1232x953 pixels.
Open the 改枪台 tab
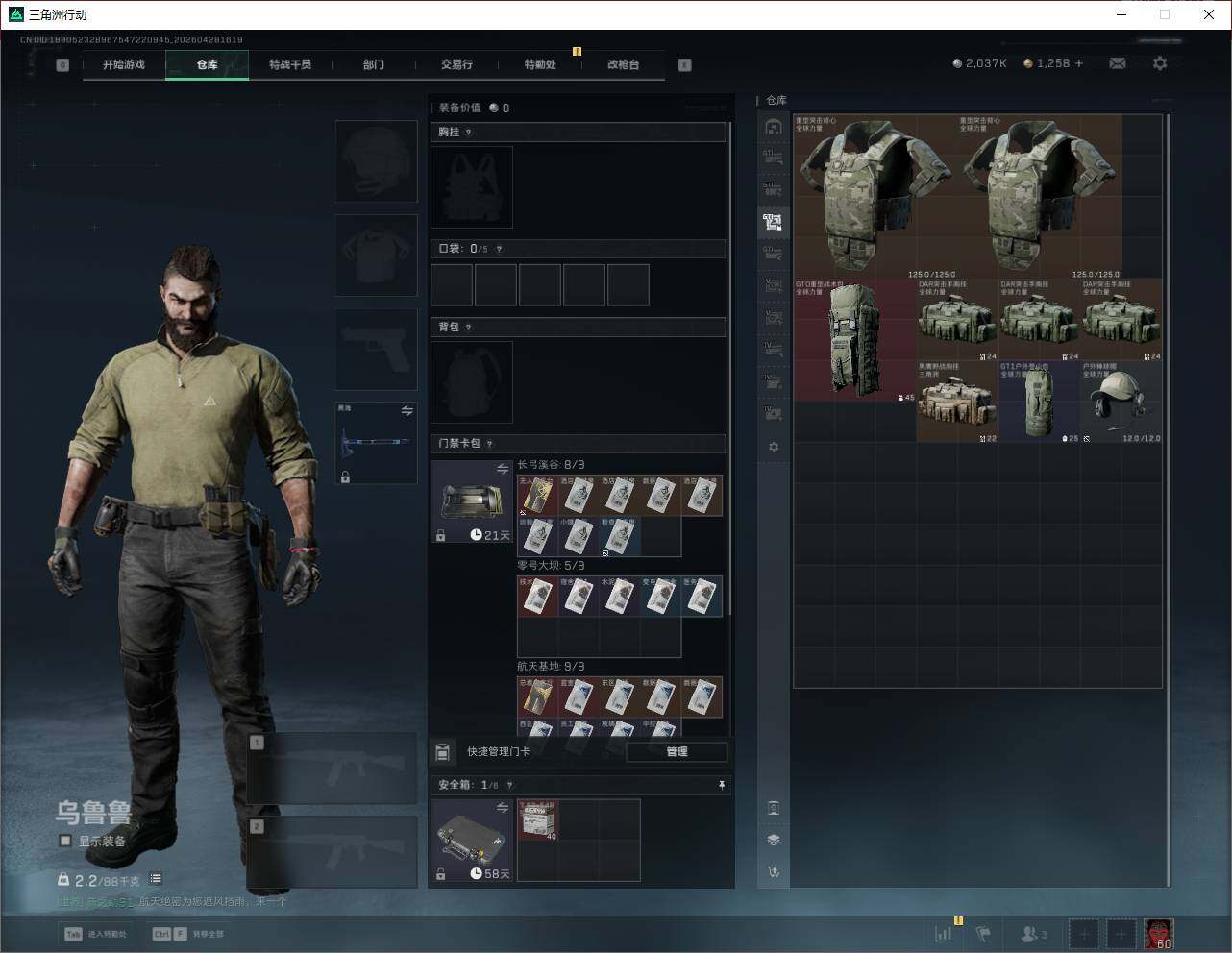tap(624, 64)
